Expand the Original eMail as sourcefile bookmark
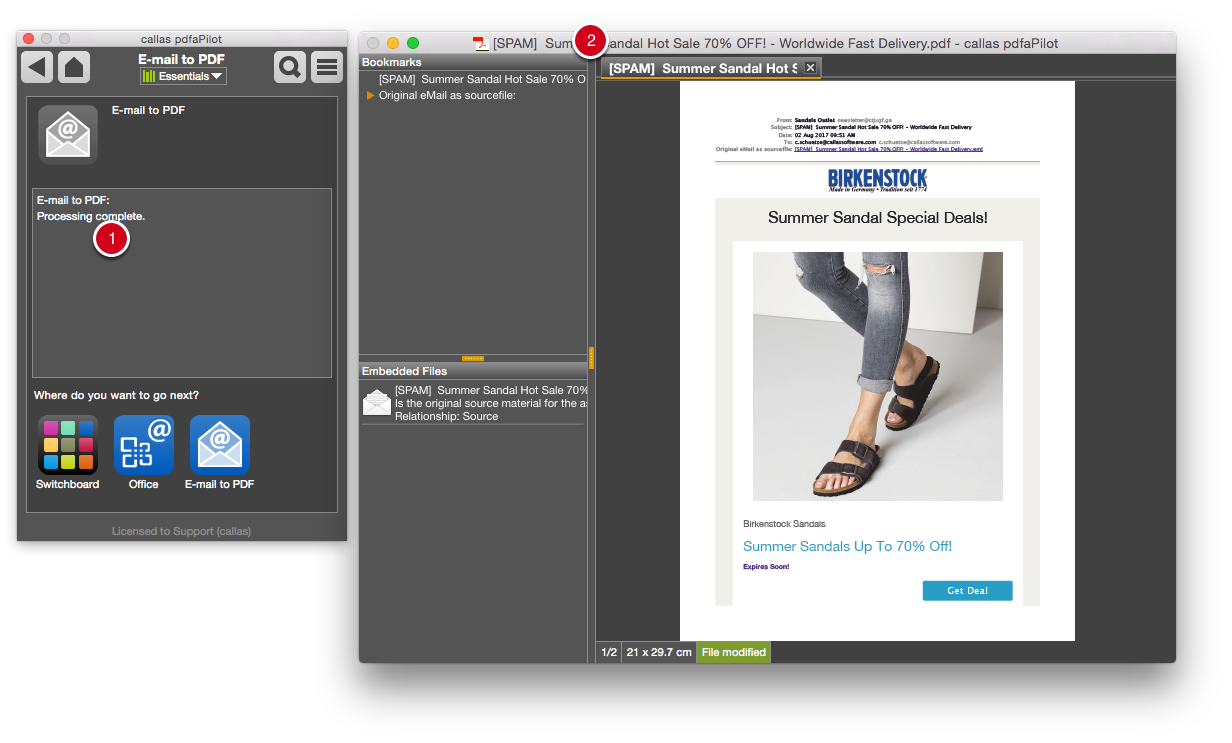1232x743 pixels. [371, 96]
